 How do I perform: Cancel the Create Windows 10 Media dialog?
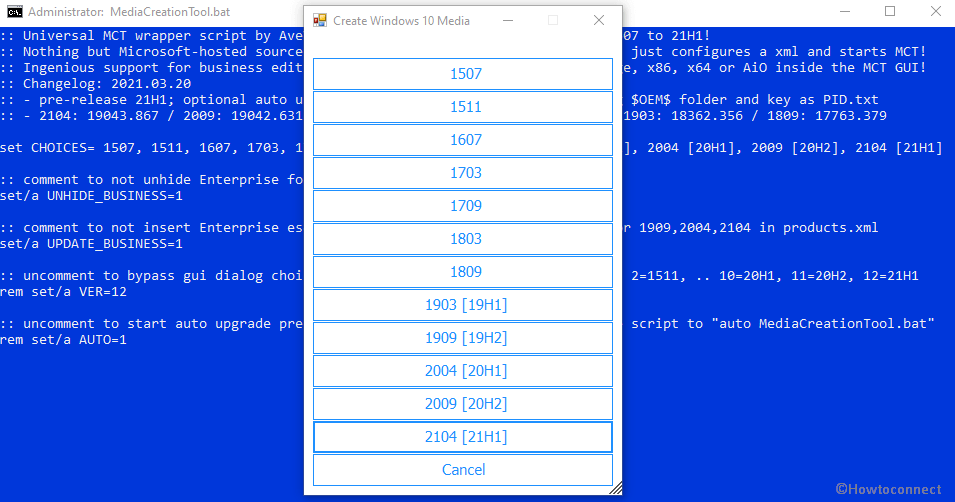pos(463,470)
